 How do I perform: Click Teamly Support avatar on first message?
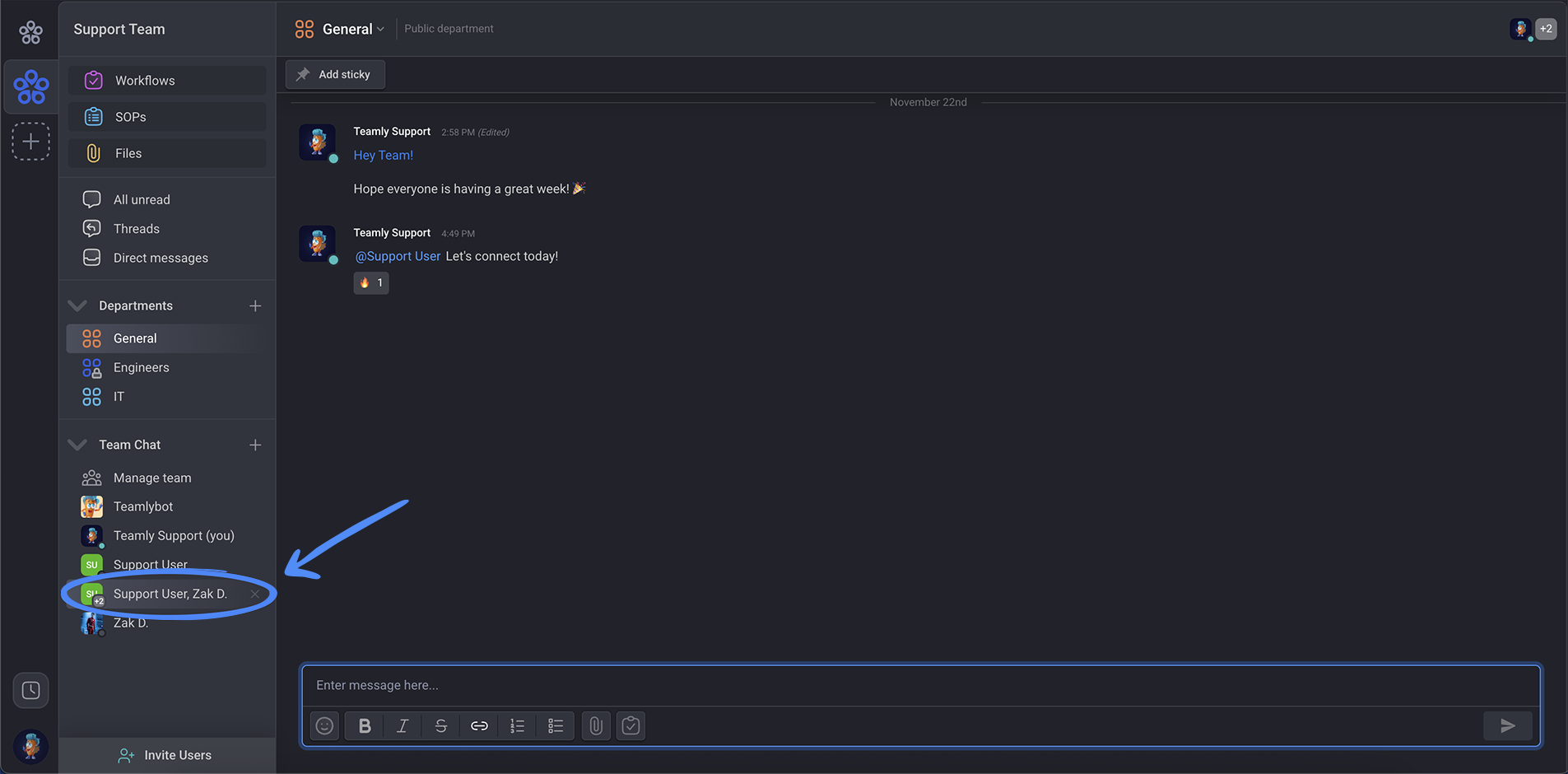[317, 142]
